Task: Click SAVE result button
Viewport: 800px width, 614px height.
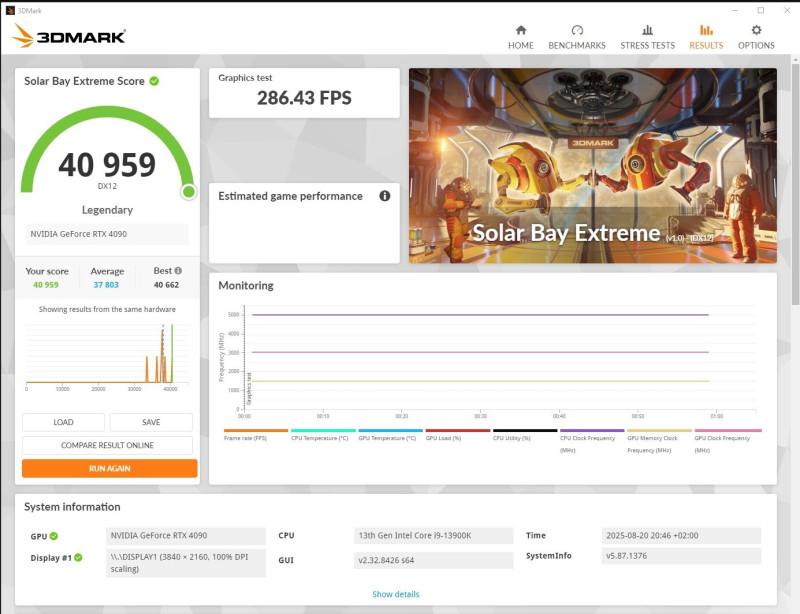Action: click(x=151, y=422)
